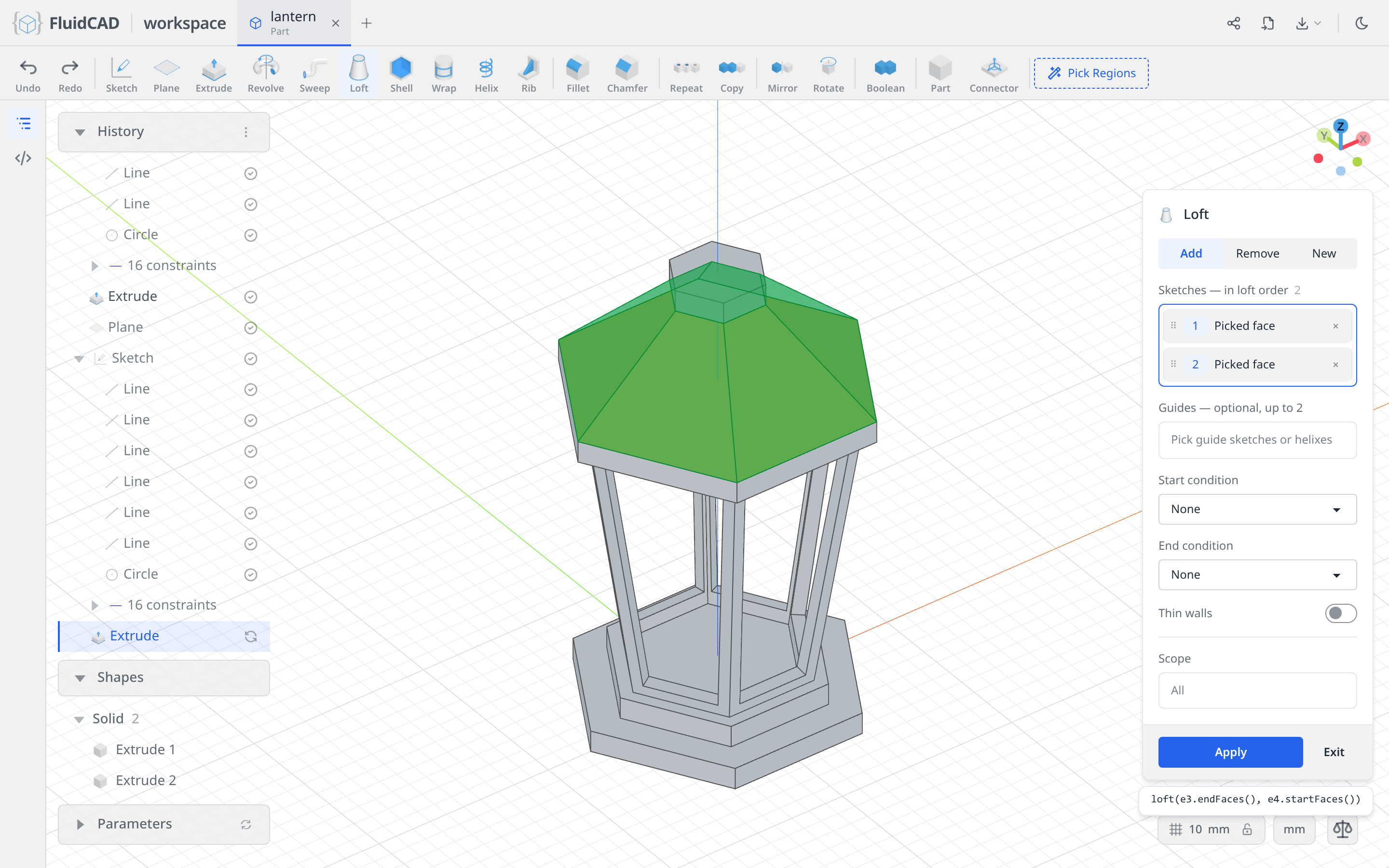Switch to the New tab
Screen dimensions: 1389x868
pyautogui.click(x=1323, y=253)
